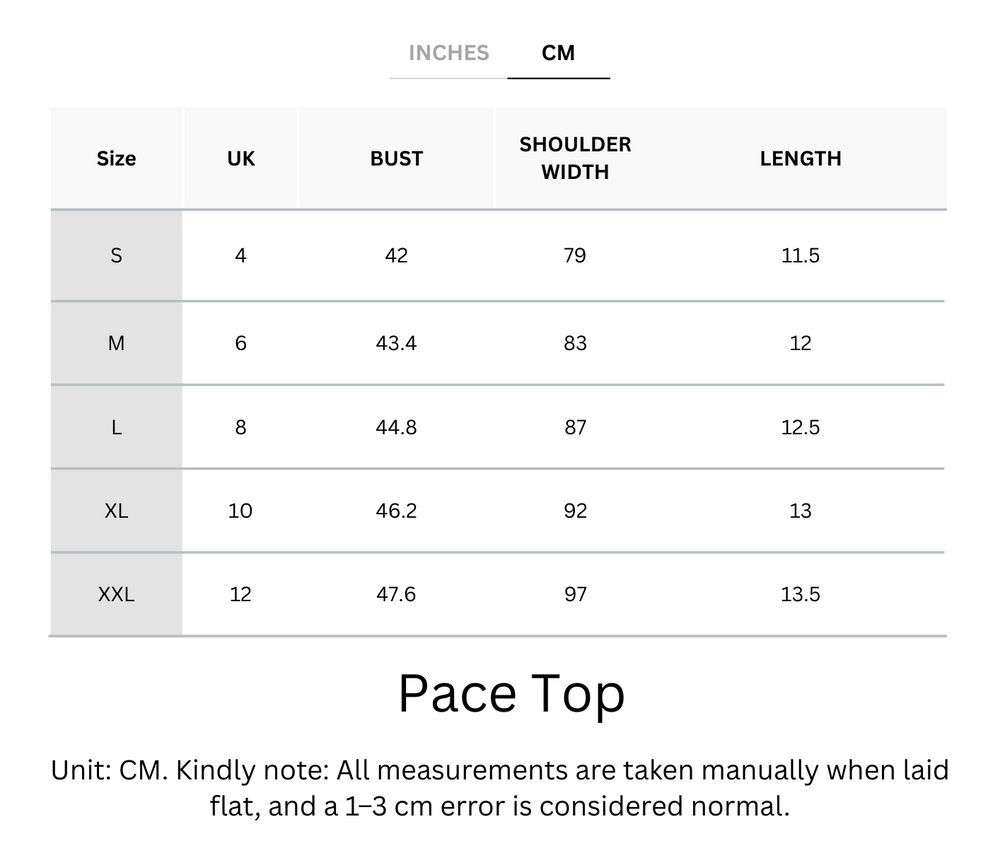Select the CM tab

tap(558, 53)
